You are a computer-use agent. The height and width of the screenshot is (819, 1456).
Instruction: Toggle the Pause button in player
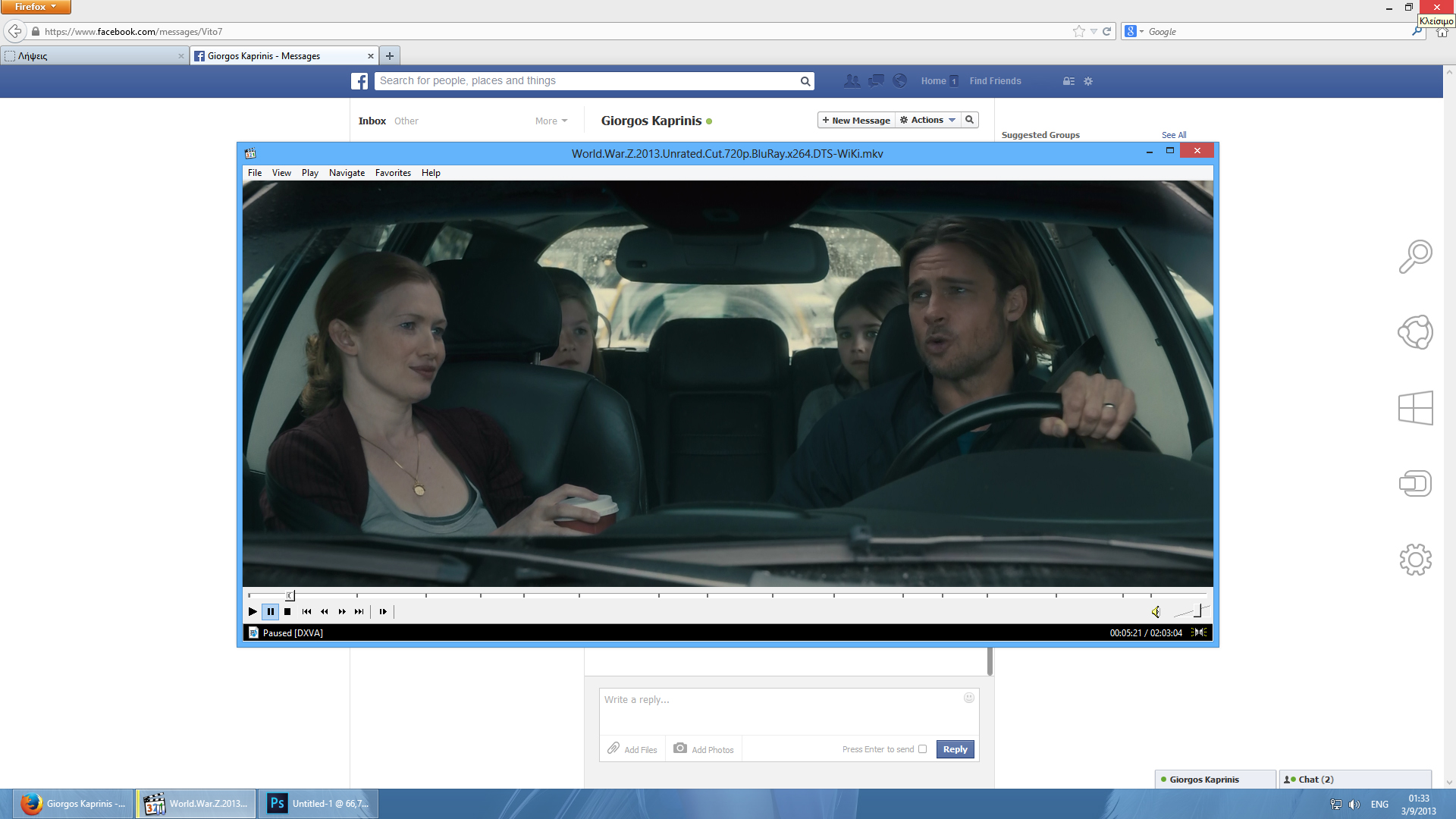click(271, 612)
